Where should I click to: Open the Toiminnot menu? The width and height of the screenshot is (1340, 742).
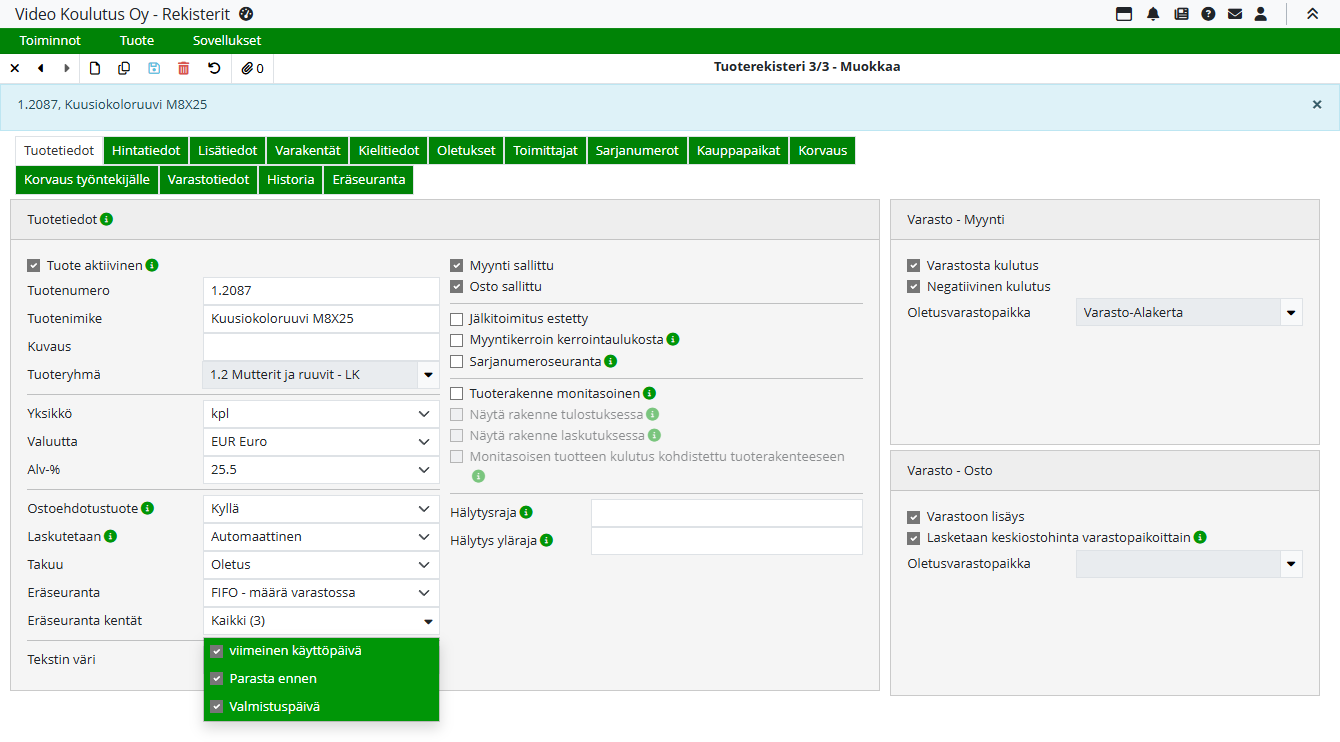(50, 41)
